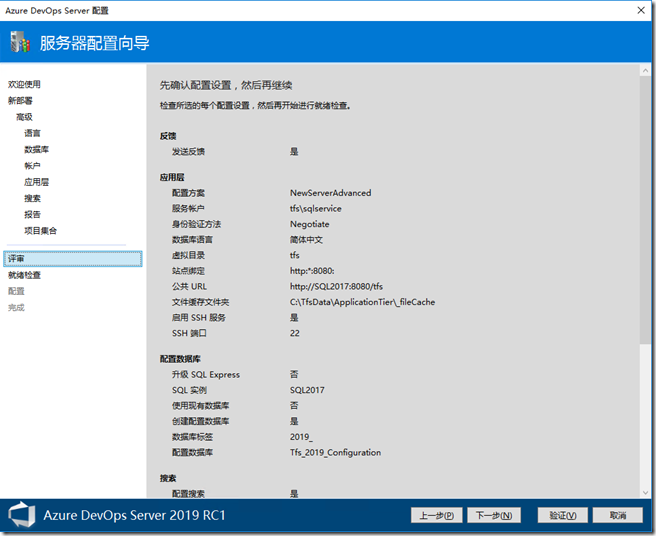
Task: Click the 验证(V) verify button
Action: click(x=563, y=515)
